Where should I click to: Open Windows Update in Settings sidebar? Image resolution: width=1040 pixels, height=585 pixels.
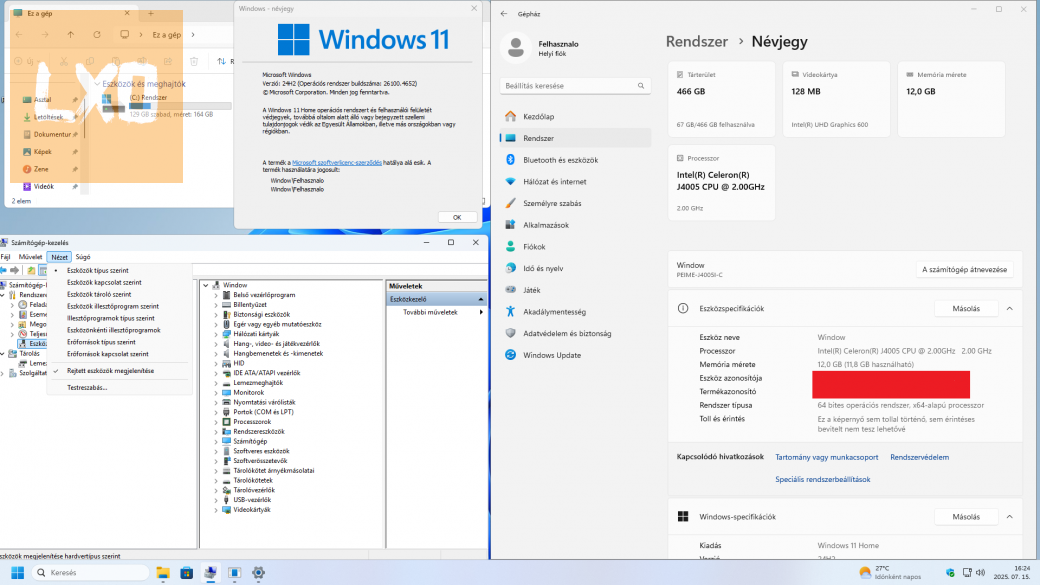click(551, 355)
